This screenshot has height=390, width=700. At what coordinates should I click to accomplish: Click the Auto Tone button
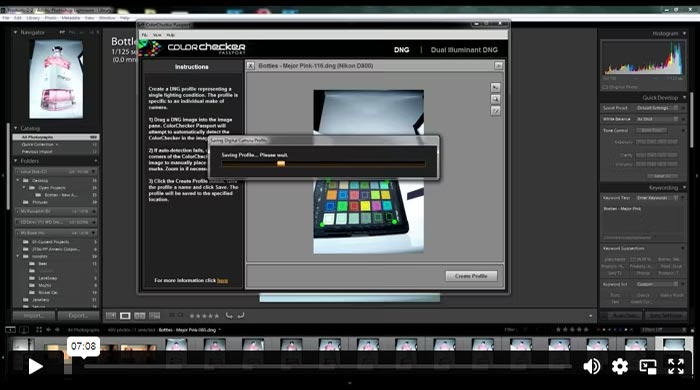652,130
